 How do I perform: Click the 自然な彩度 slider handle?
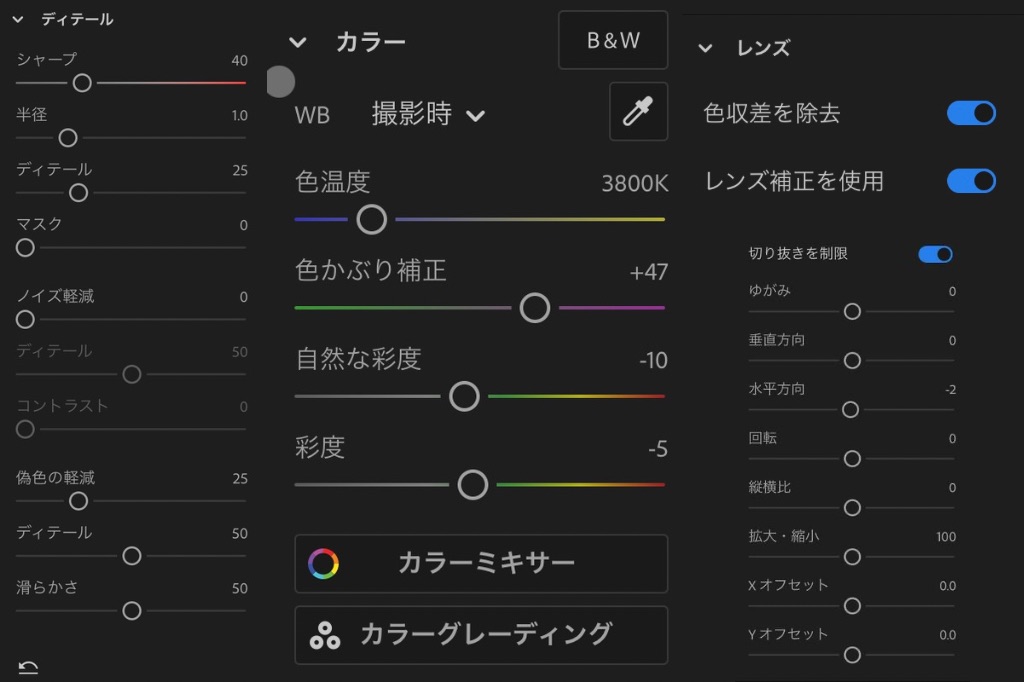pos(464,397)
